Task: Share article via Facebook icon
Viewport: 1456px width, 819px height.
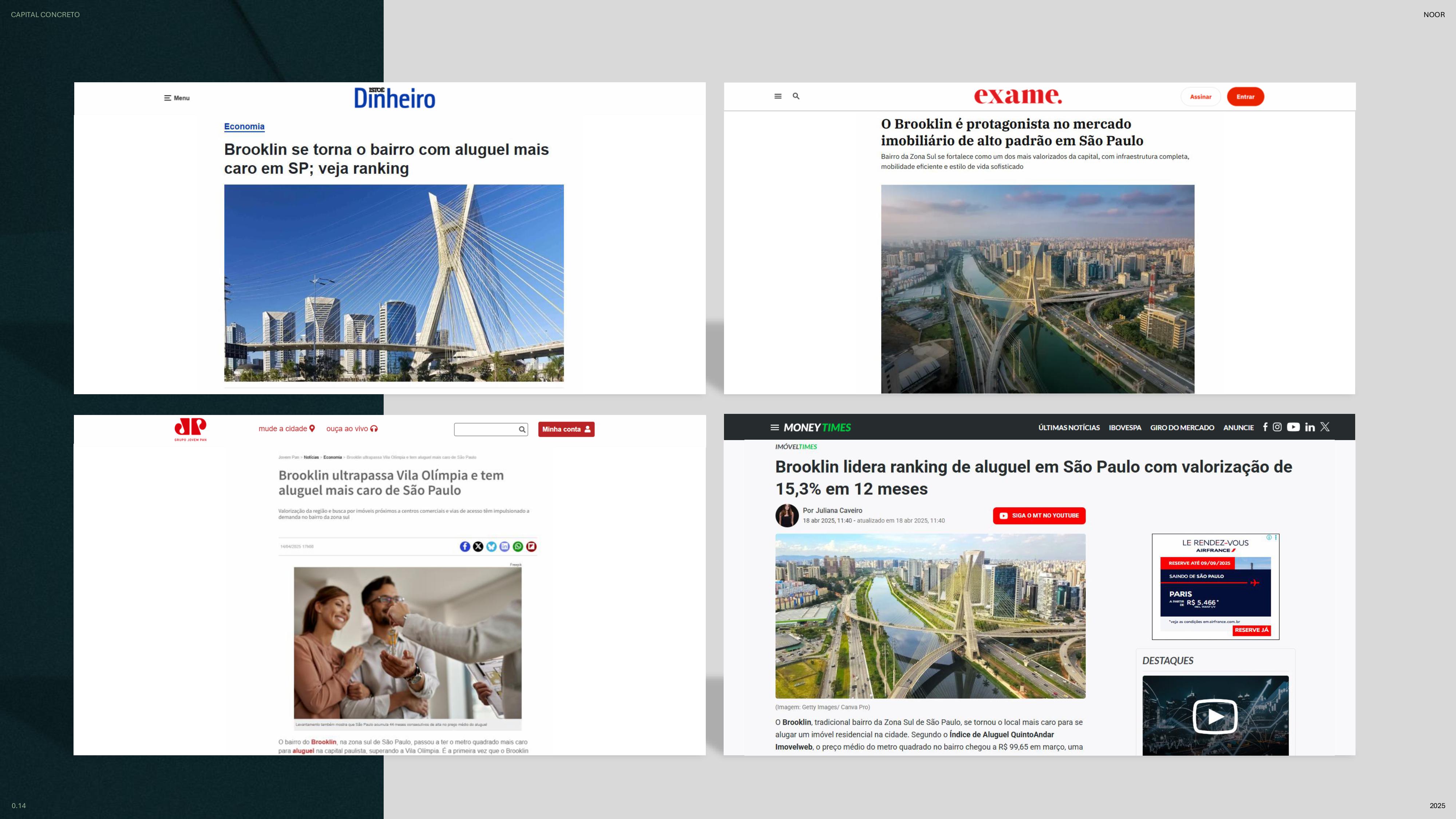Action: (x=464, y=547)
